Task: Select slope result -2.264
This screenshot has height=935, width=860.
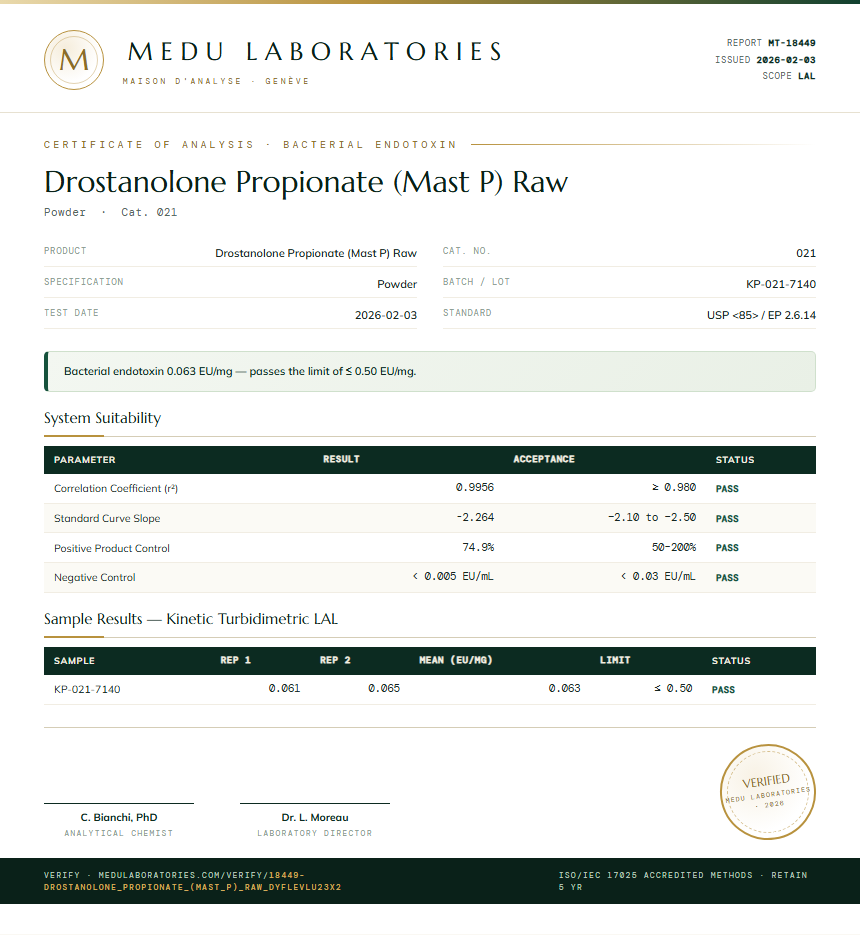Action: click(475, 517)
